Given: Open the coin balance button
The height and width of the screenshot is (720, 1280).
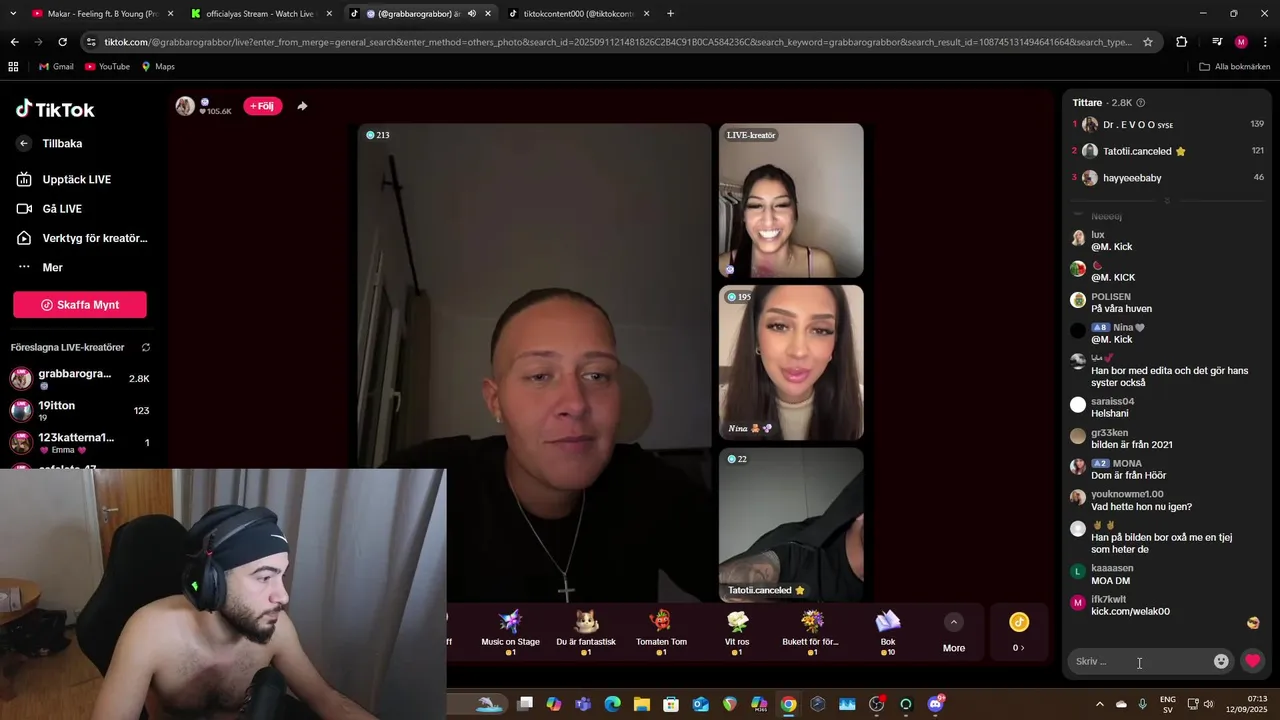Looking at the screenshot, I should [x=1018, y=632].
